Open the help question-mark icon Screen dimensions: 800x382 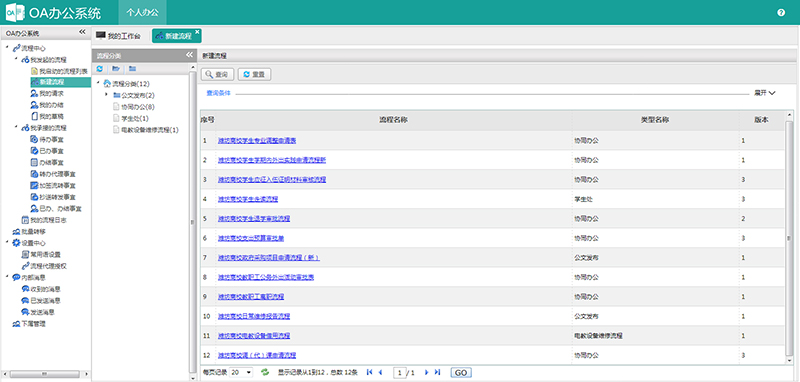[781, 13]
